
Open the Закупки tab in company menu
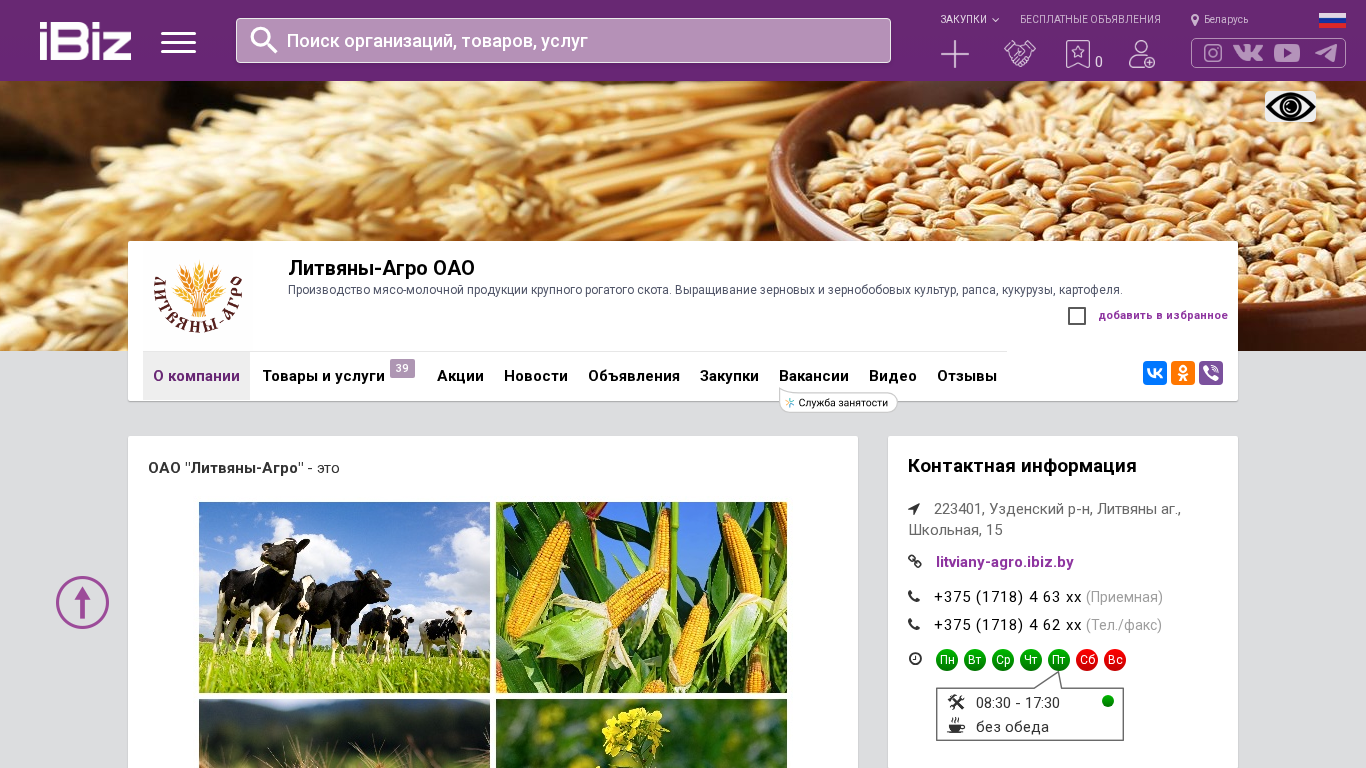tap(729, 376)
